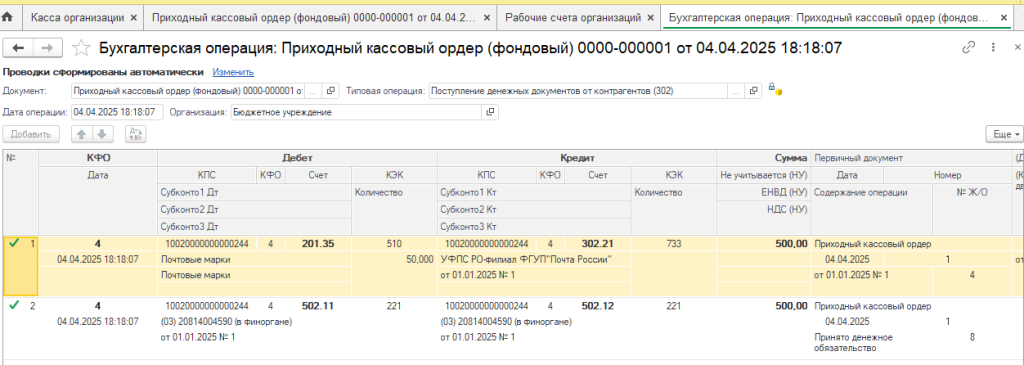Select debit account 201.35 cell
This screenshot has height=365, width=1024.
coord(319,244)
